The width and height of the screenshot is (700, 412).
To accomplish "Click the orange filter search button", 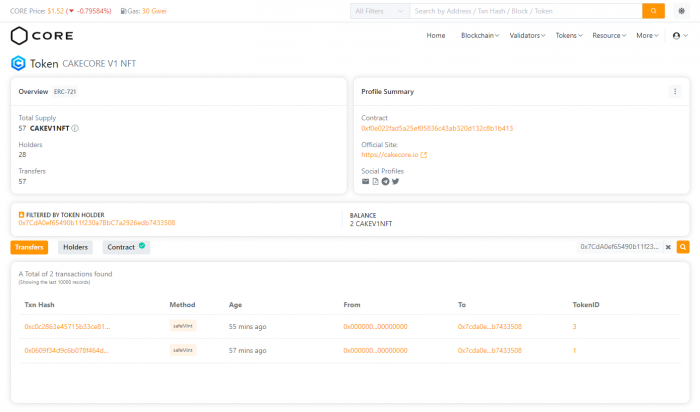I will point(683,247).
